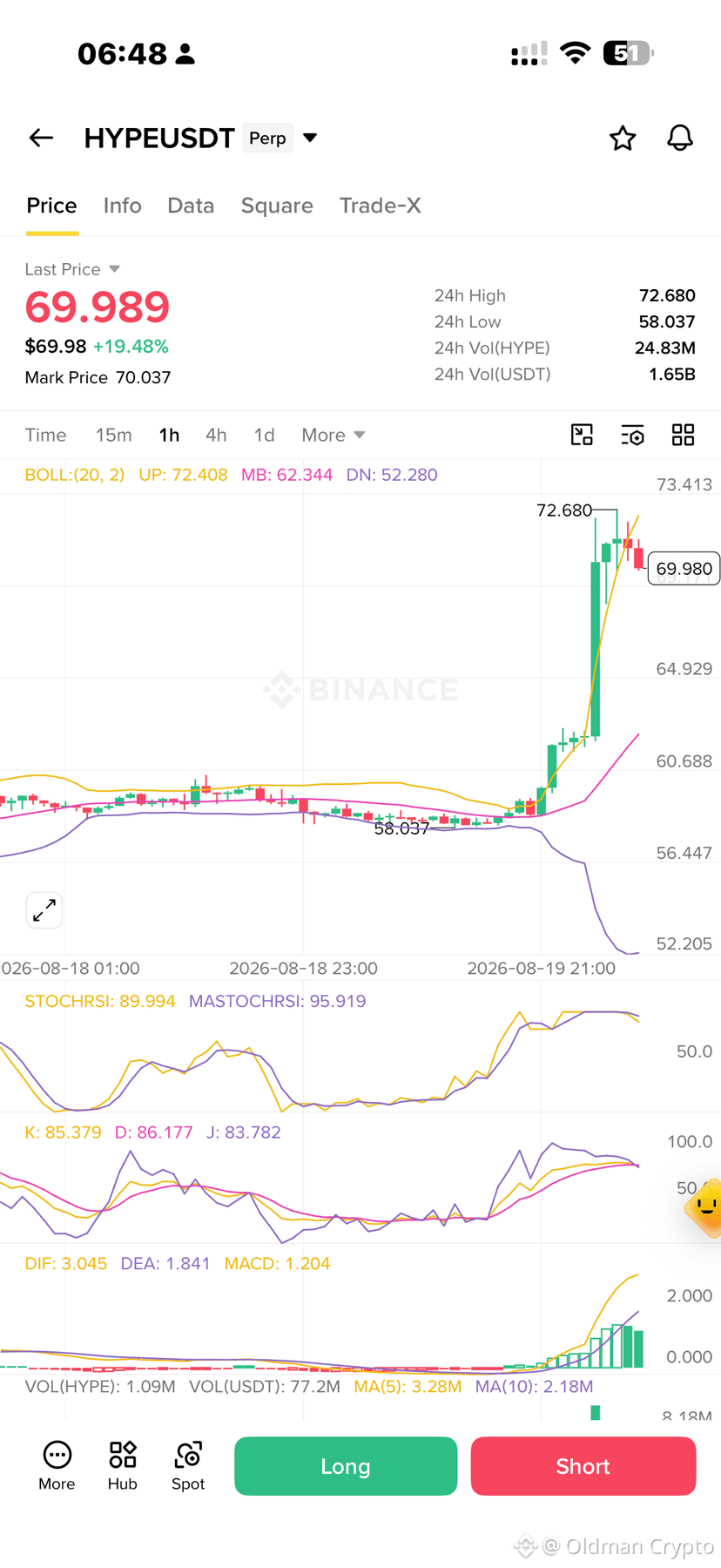The image size is (721, 1568).
Task: Switch to the Square tab
Action: tap(277, 206)
